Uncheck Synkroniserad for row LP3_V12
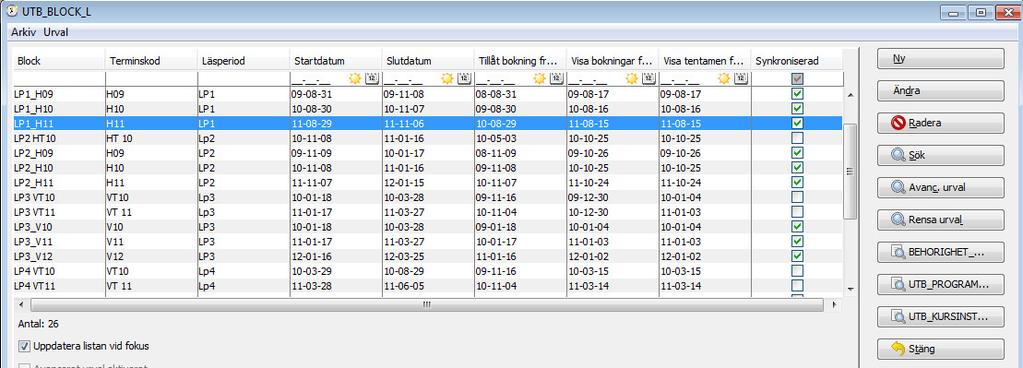The height and width of the screenshot is (368, 1023). tap(797, 256)
